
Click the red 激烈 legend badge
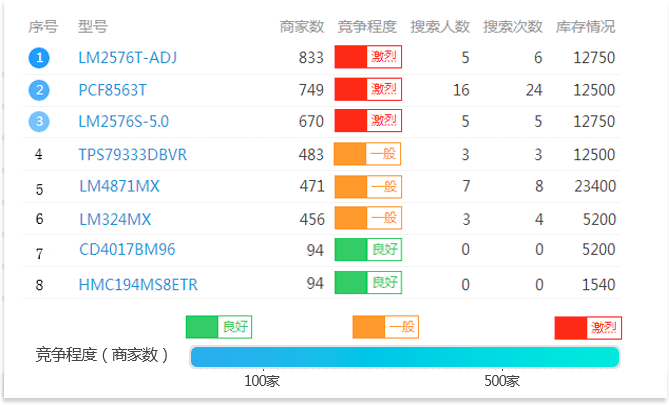point(588,328)
